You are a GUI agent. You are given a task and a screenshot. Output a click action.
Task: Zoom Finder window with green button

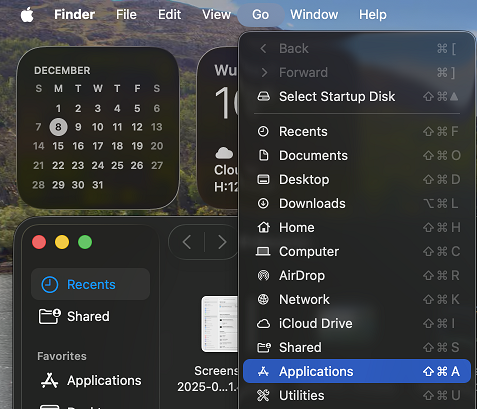(x=85, y=242)
